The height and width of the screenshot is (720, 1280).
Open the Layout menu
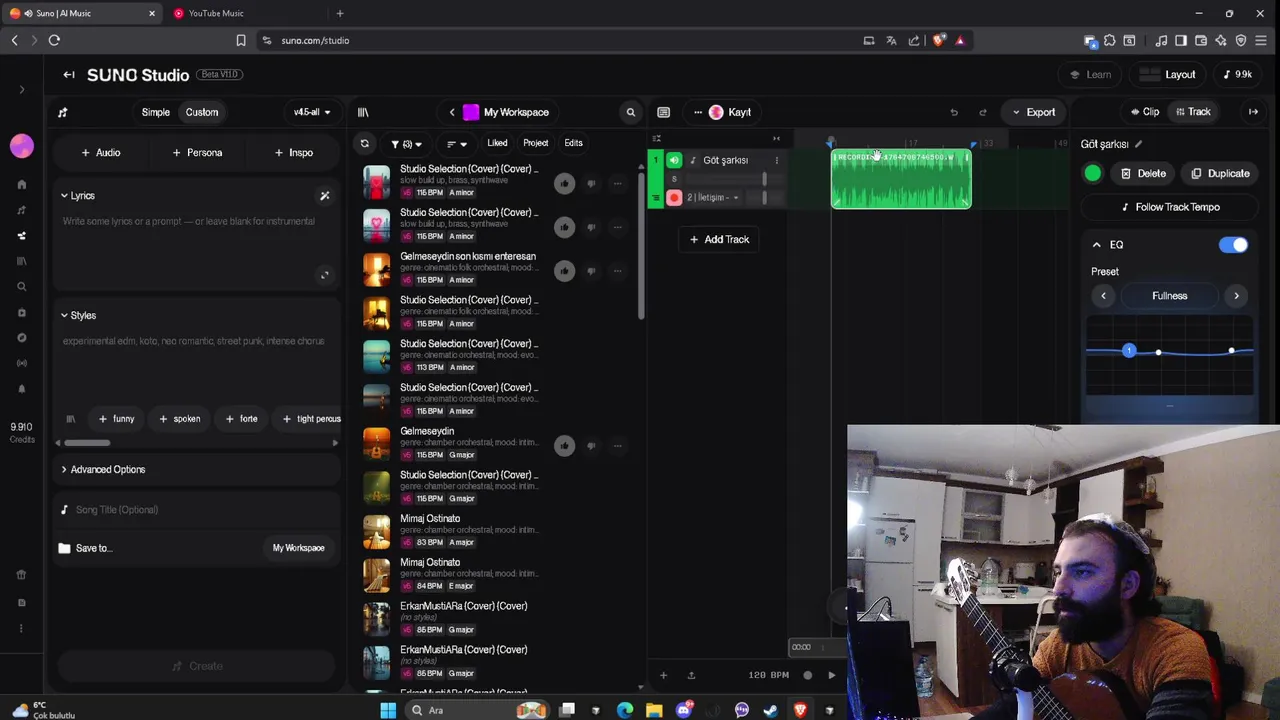point(1169,75)
